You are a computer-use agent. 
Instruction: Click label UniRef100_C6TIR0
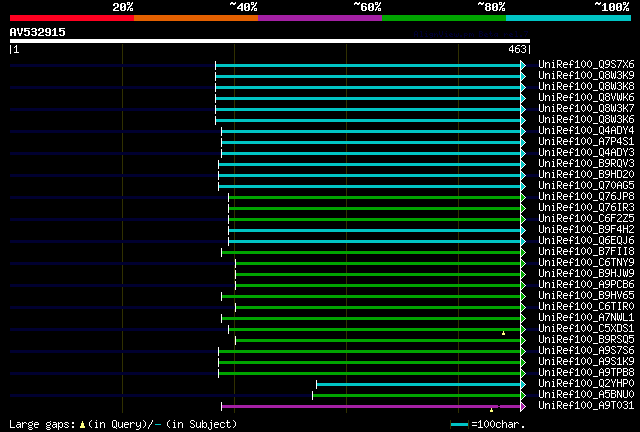click(x=586, y=307)
